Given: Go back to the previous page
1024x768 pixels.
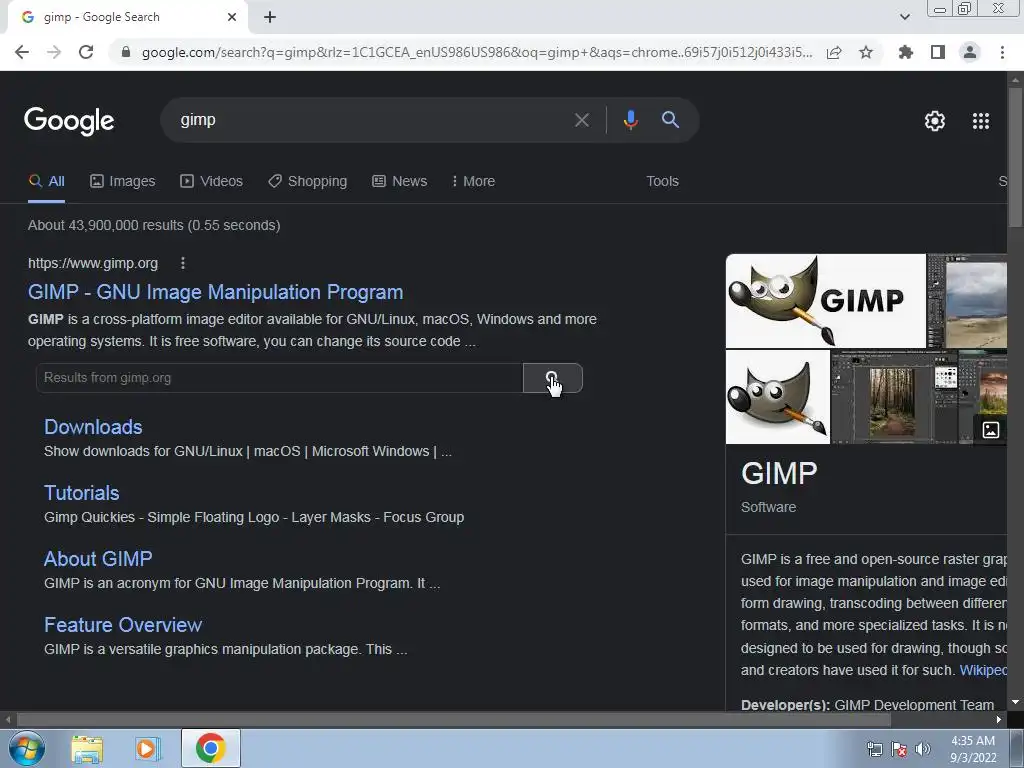Looking at the screenshot, I should (22, 52).
